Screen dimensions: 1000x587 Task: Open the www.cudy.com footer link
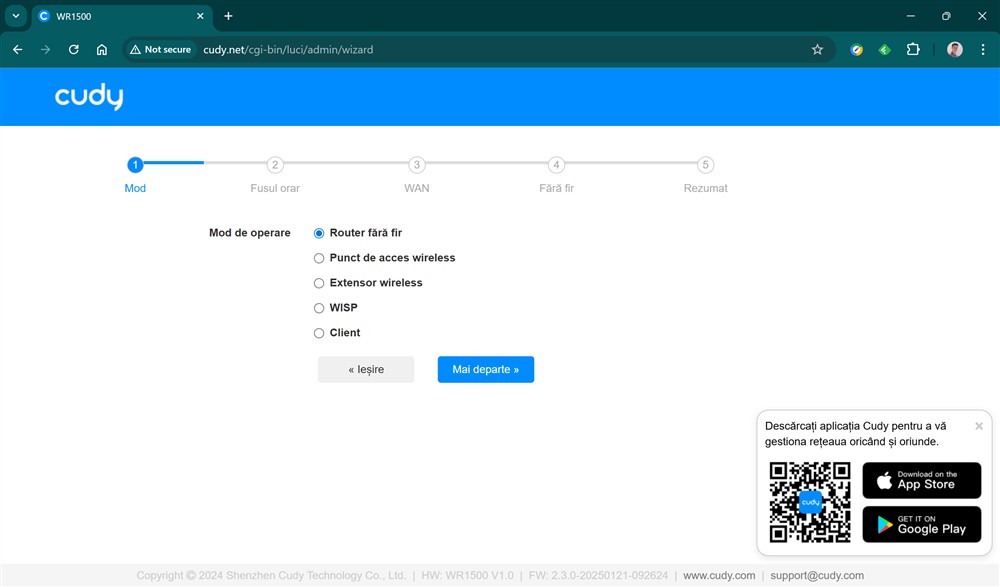[719, 576]
